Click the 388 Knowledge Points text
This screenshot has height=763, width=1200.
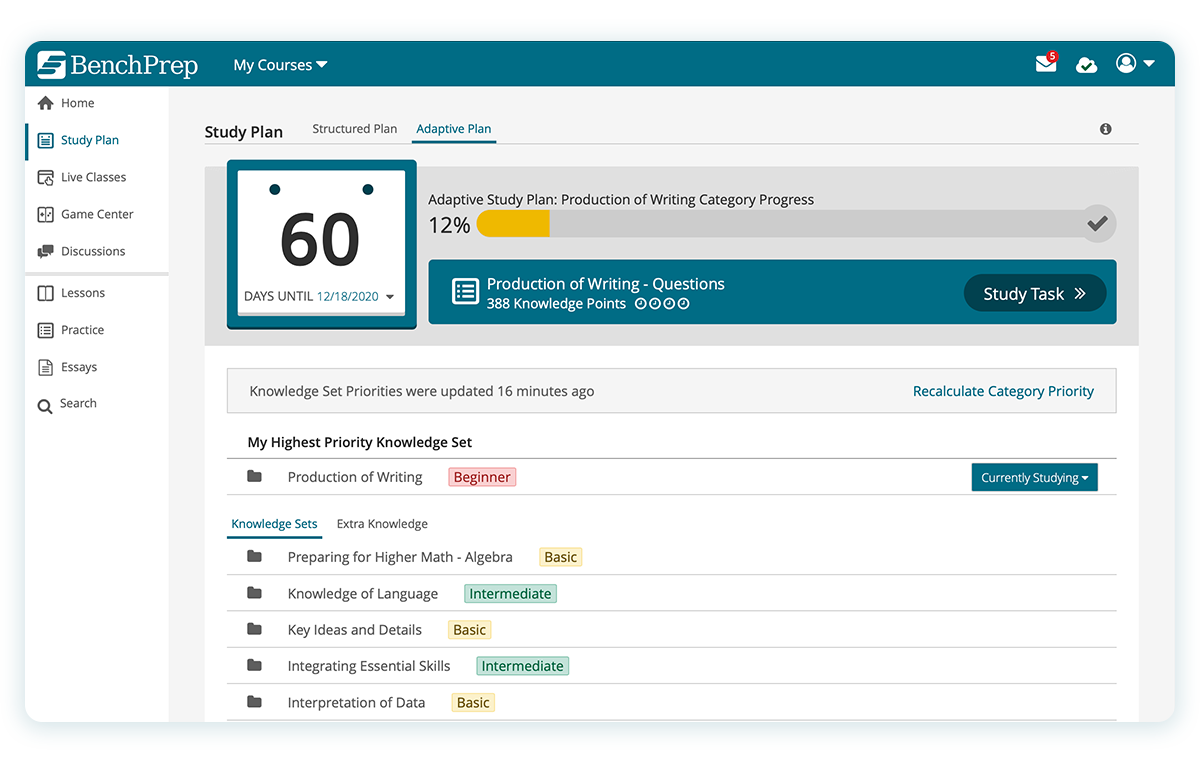tap(556, 304)
